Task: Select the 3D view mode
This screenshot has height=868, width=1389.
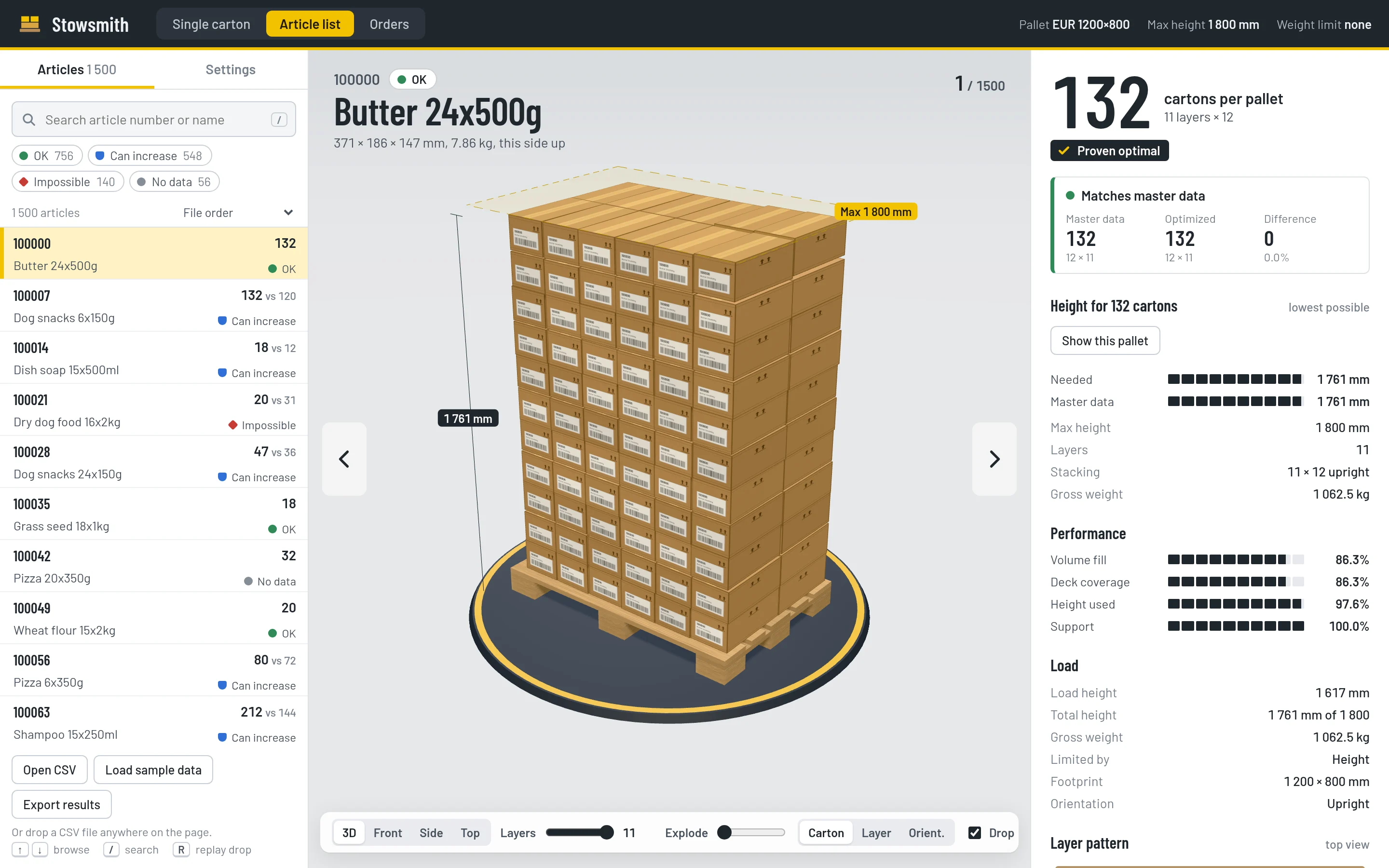Action: click(x=349, y=832)
